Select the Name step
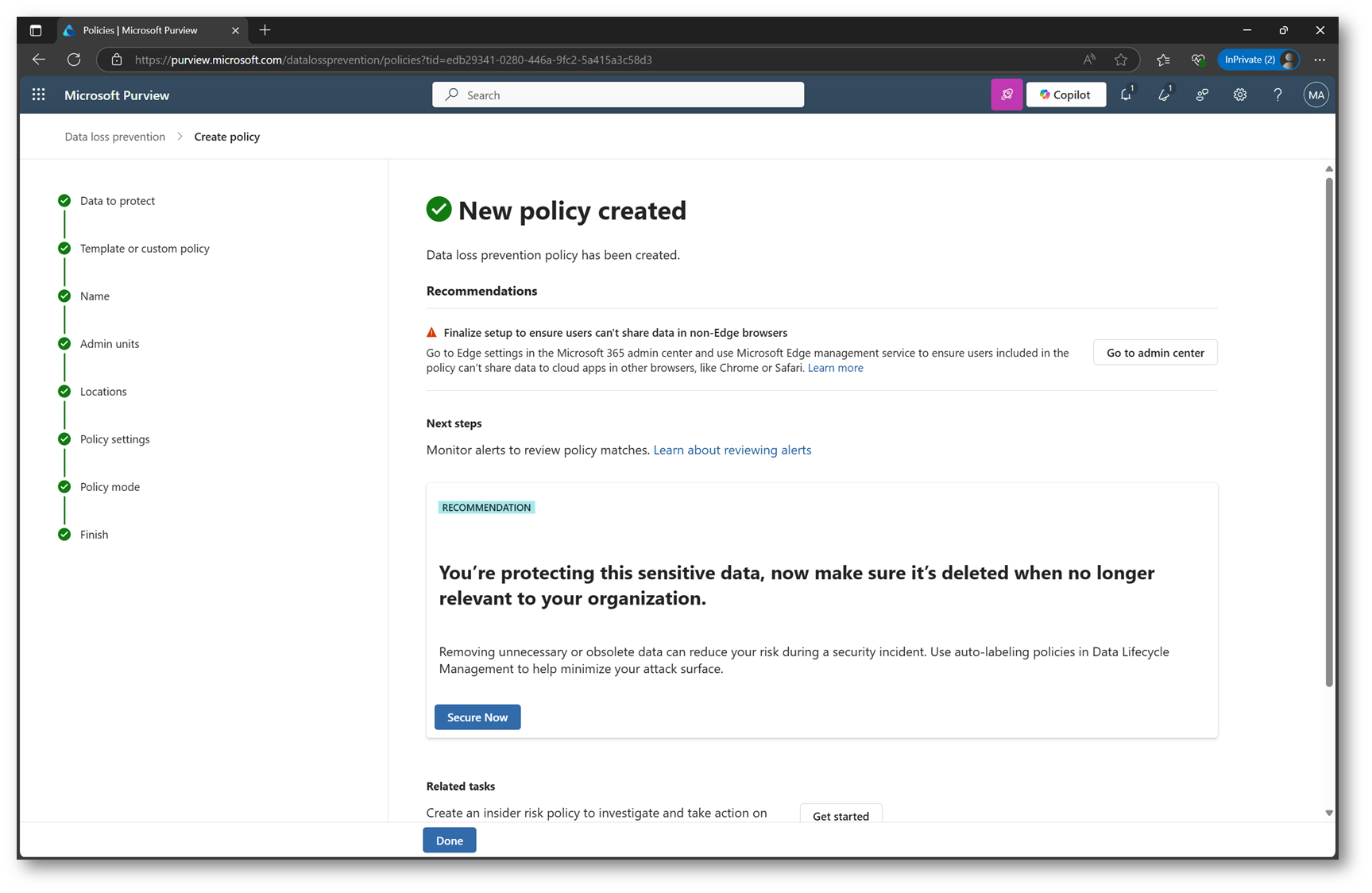The height and width of the screenshot is (893, 1372). point(95,296)
